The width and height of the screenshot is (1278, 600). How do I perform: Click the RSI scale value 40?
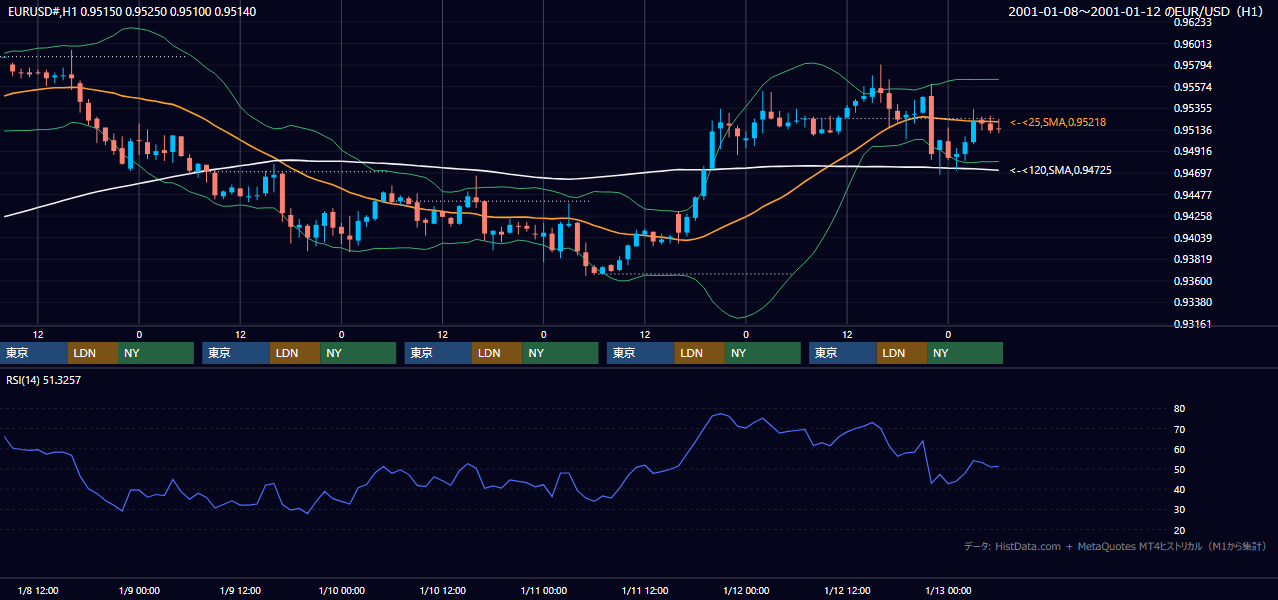point(1180,489)
